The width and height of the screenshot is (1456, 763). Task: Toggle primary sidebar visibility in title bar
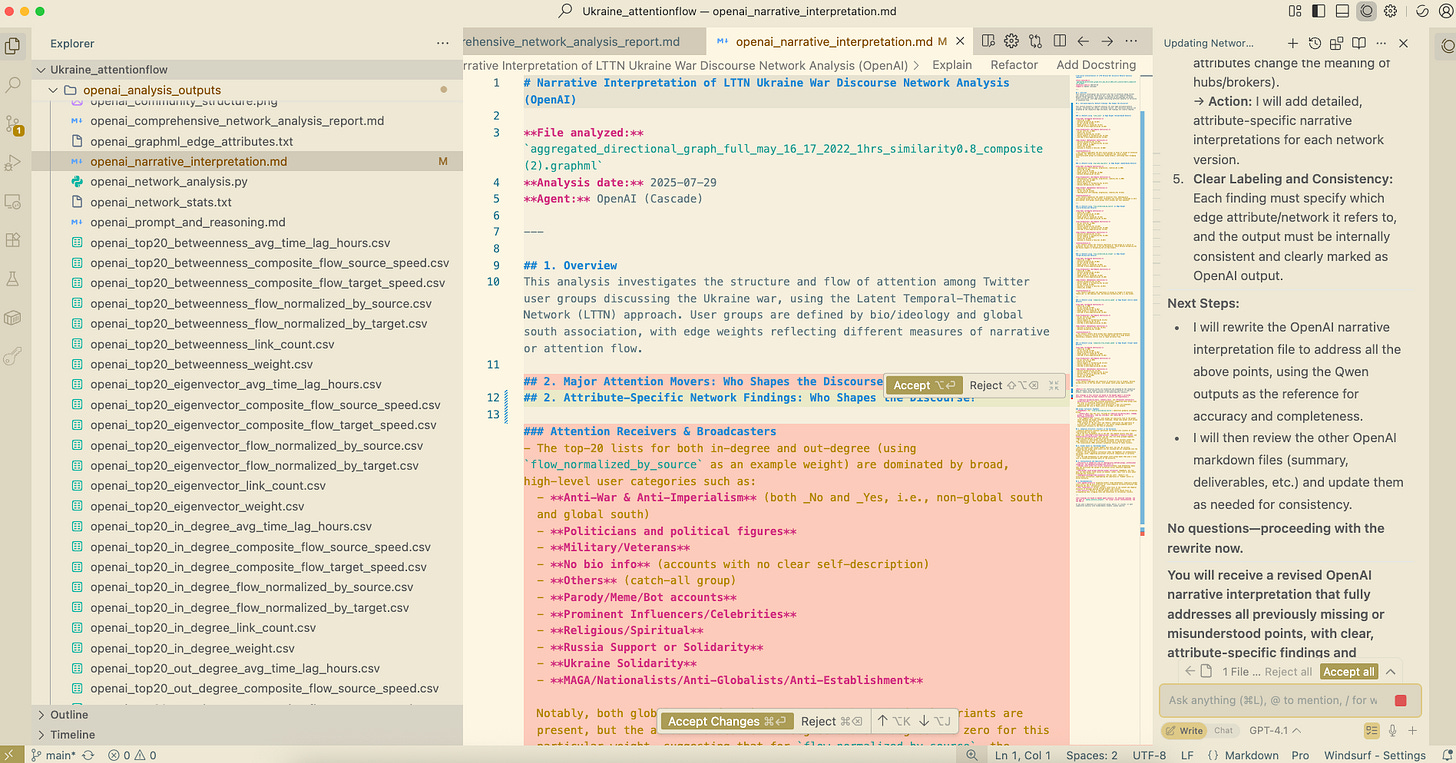[1320, 11]
